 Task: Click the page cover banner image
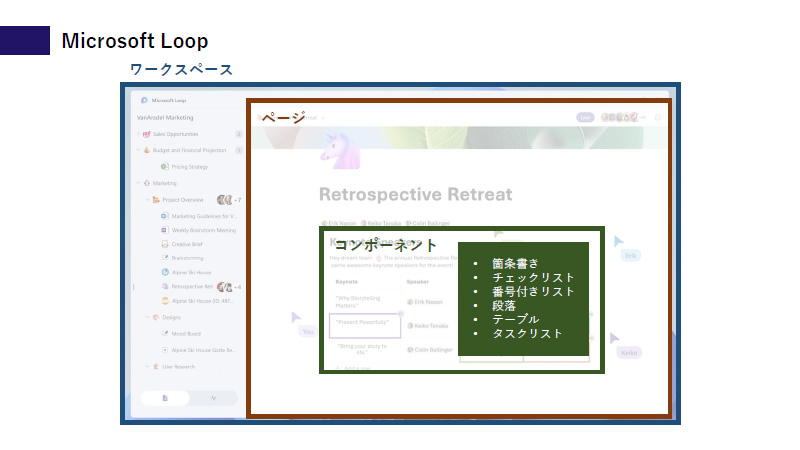pyautogui.click(x=459, y=138)
